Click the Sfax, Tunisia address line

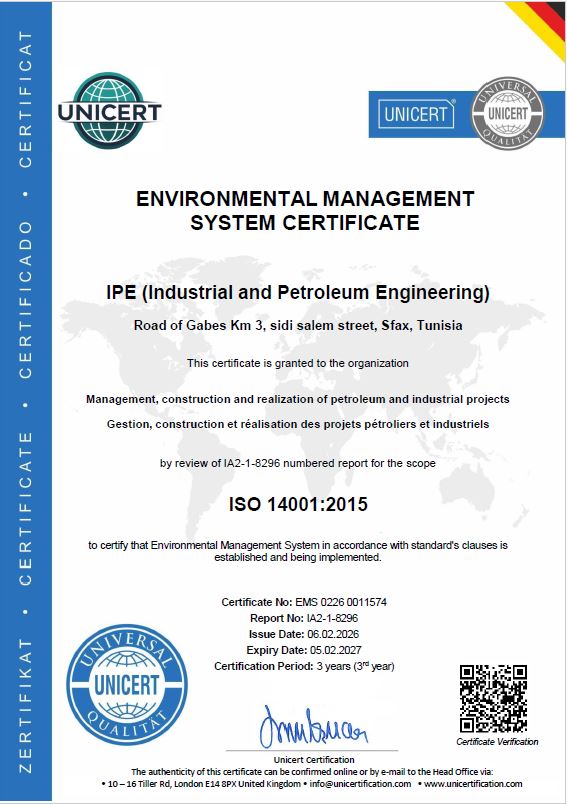[298, 325]
